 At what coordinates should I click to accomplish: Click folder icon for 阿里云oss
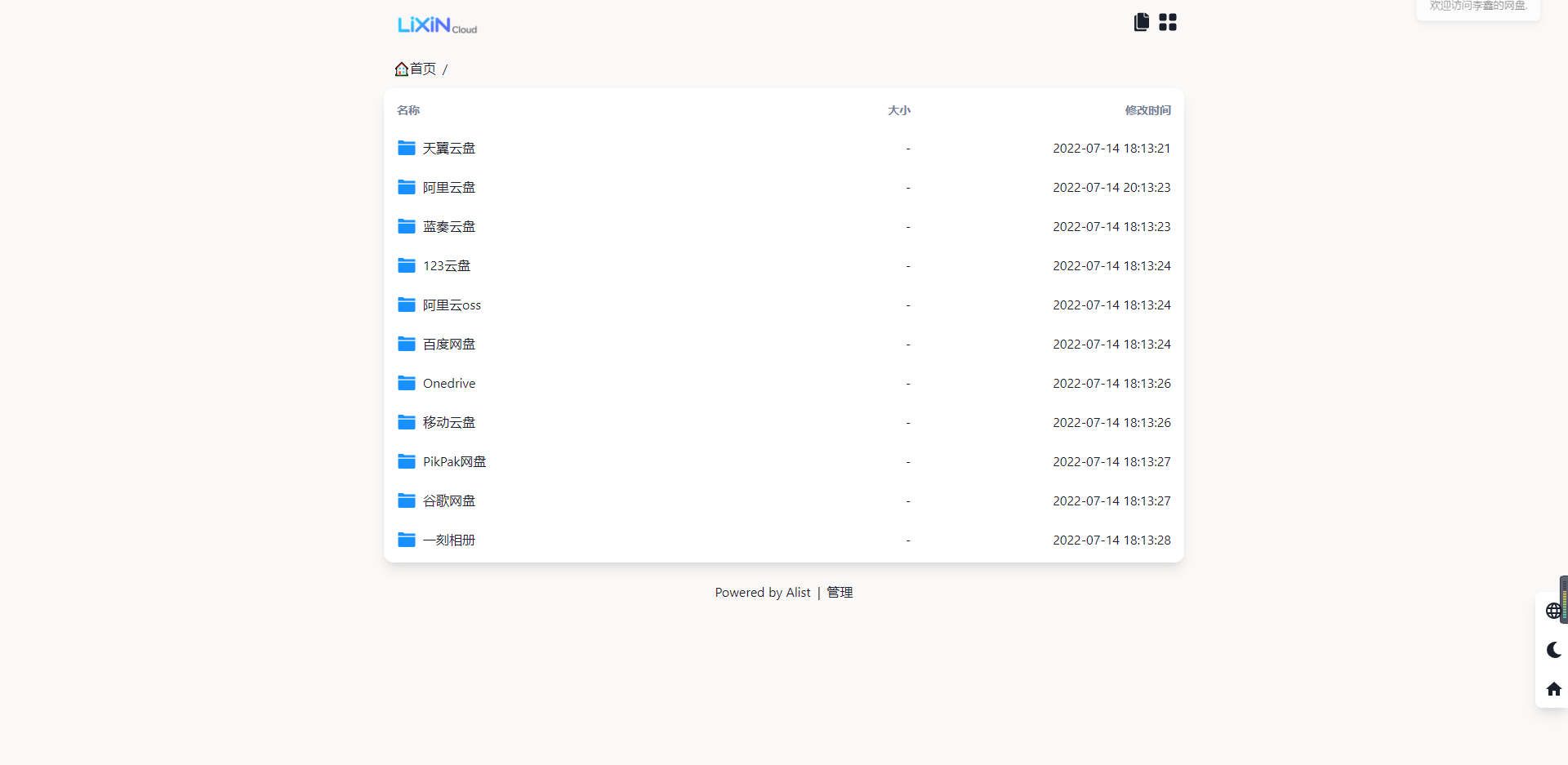[407, 305]
